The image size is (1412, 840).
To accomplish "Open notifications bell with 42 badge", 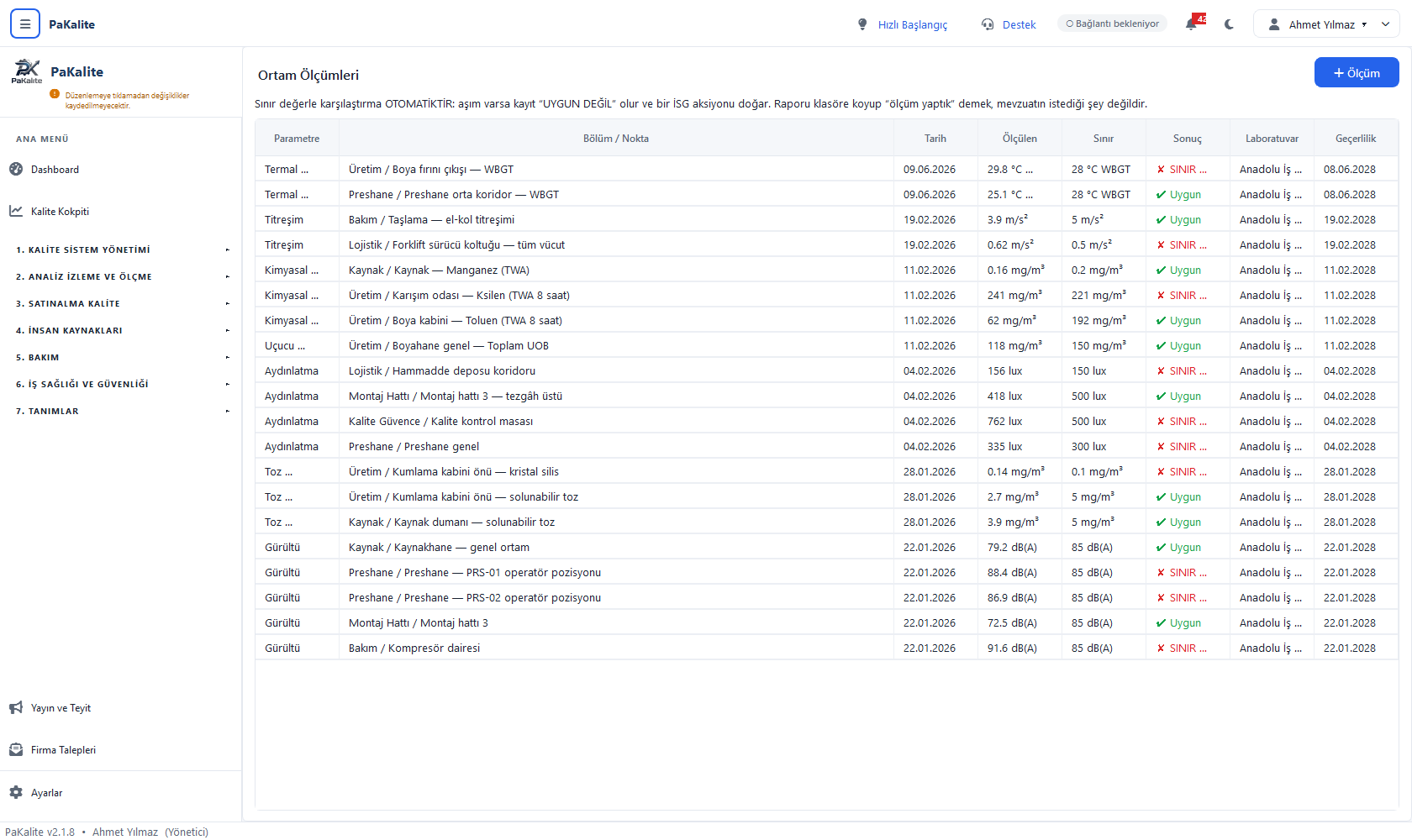I will pos(1193,24).
